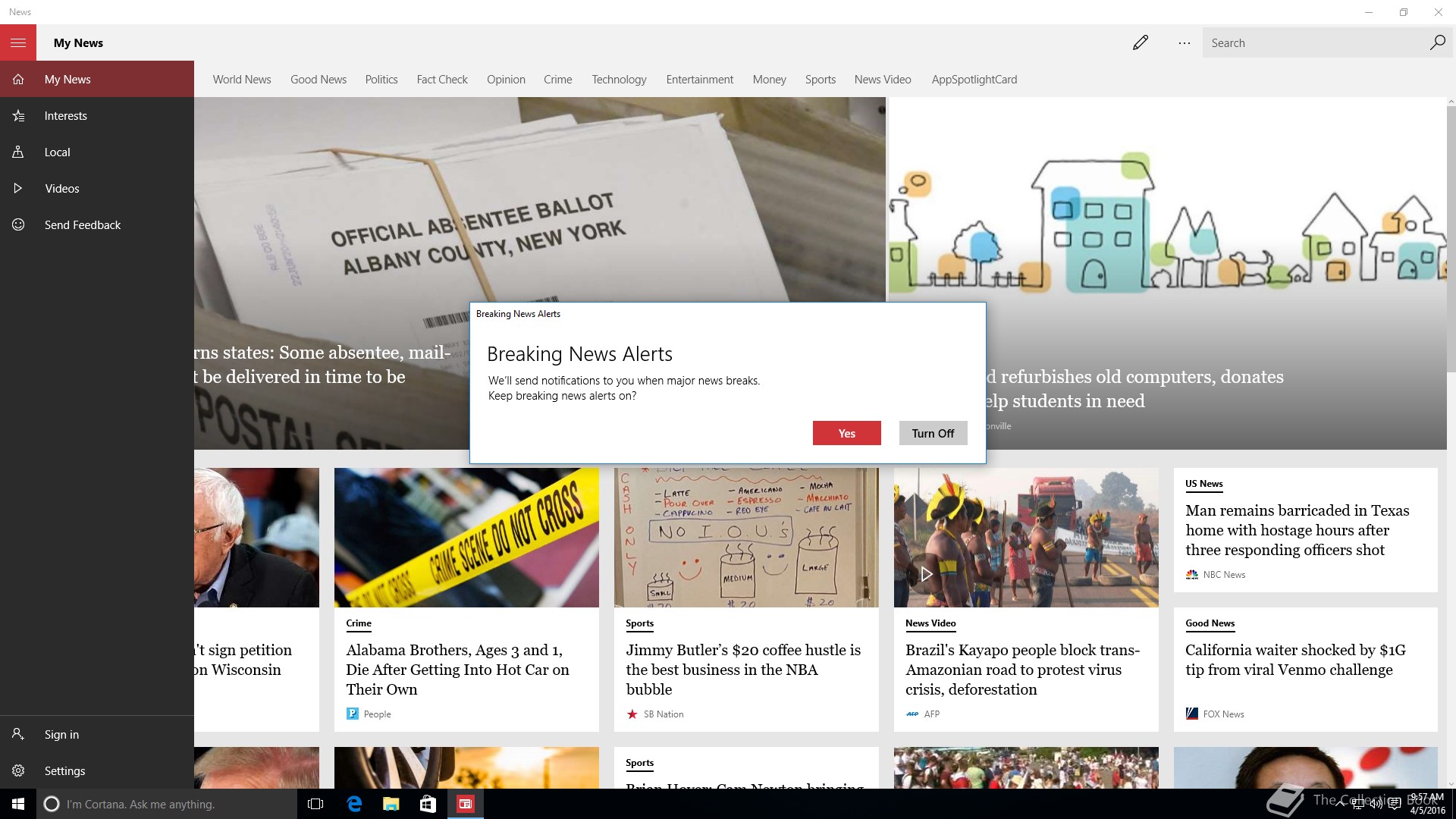Switch to the Fact Check tab
This screenshot has height=819, width=1456.
(x=442, y=79)
